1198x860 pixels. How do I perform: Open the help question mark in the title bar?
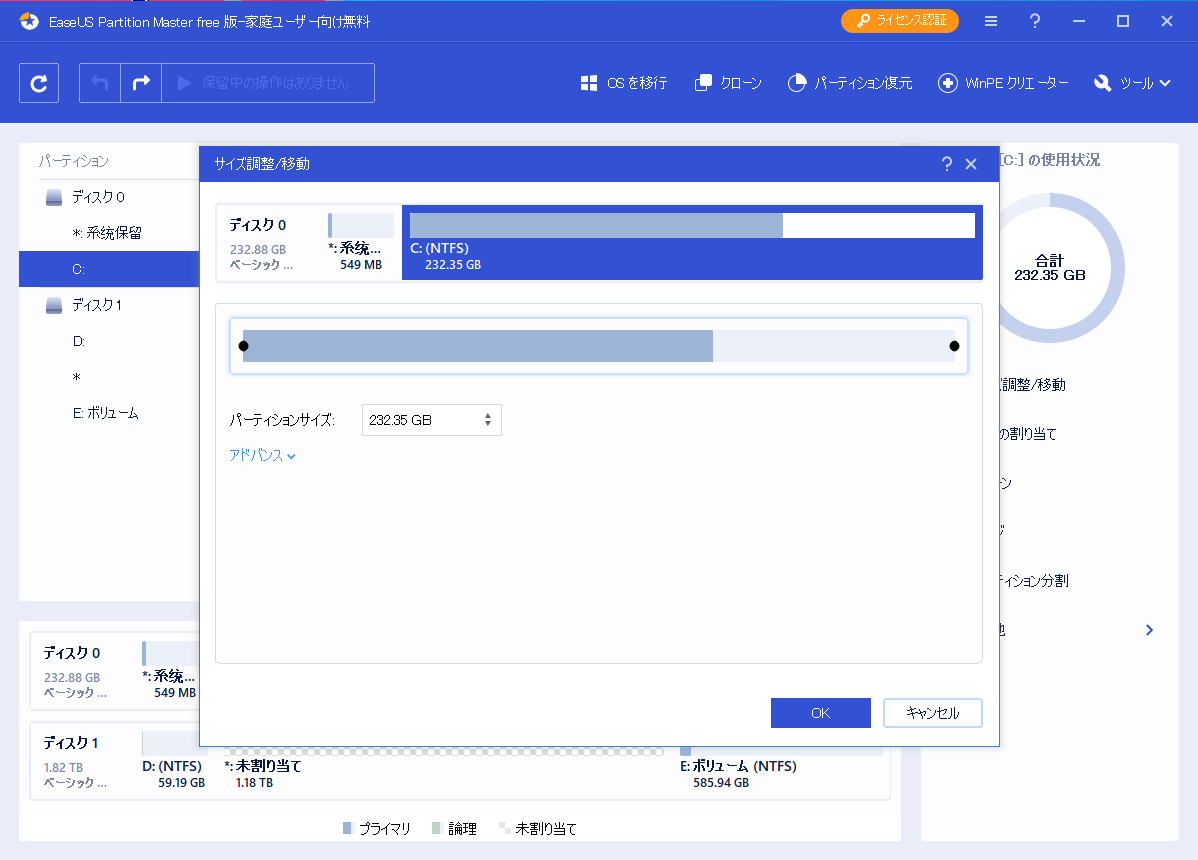click(x=1034, y=21)
